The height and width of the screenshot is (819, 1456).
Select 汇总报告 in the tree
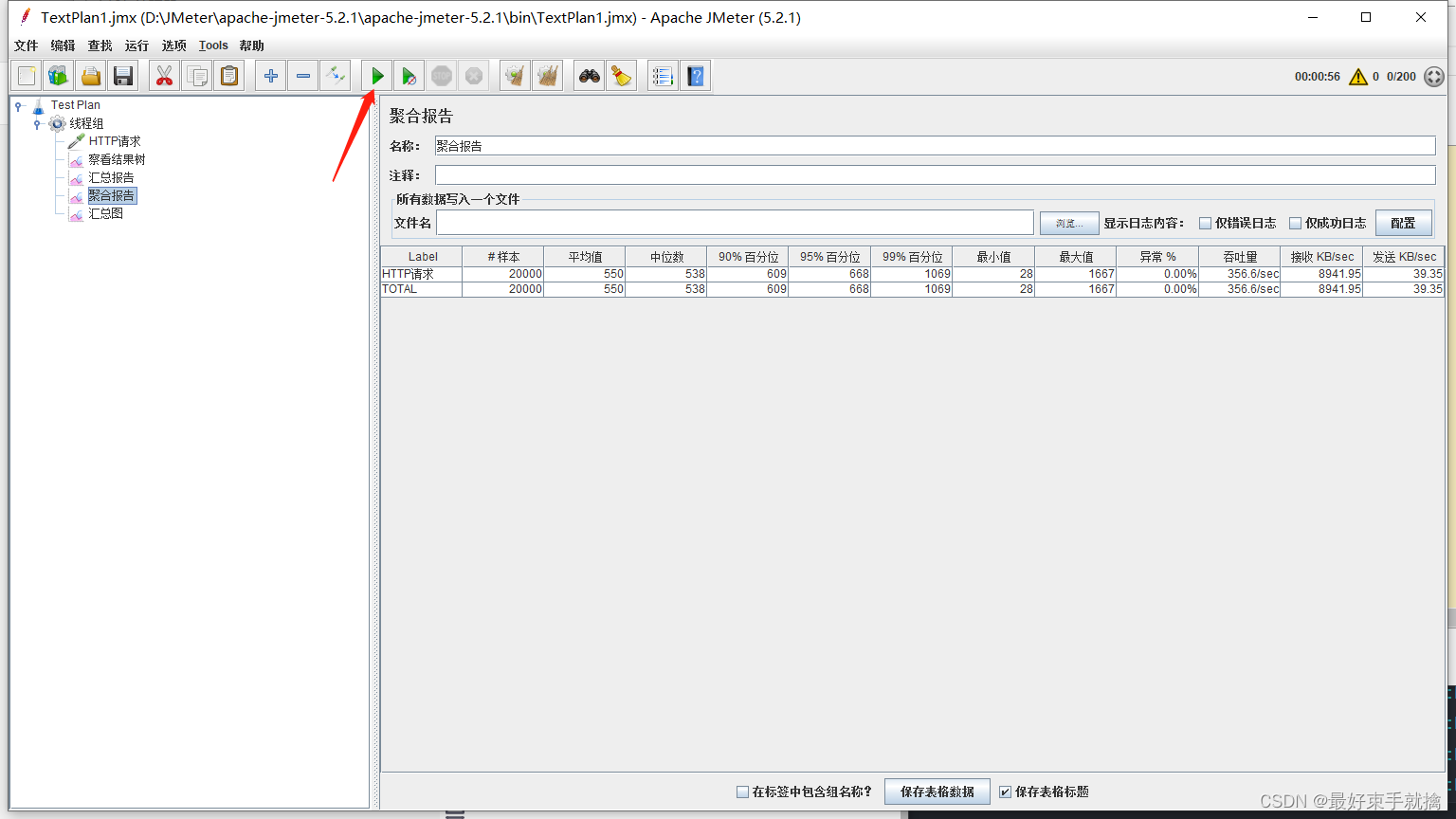111,177
